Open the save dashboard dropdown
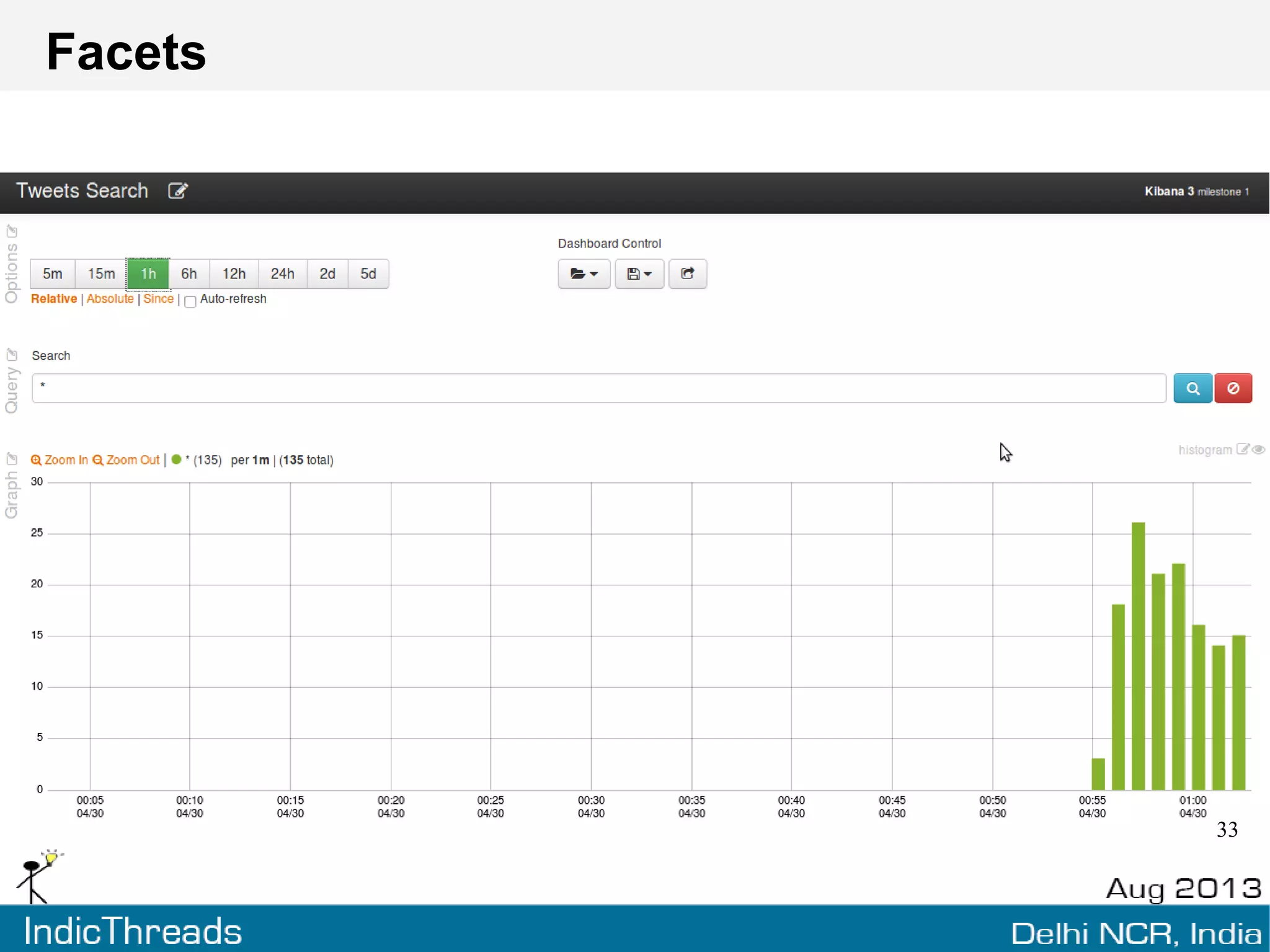 click(639, 274)
